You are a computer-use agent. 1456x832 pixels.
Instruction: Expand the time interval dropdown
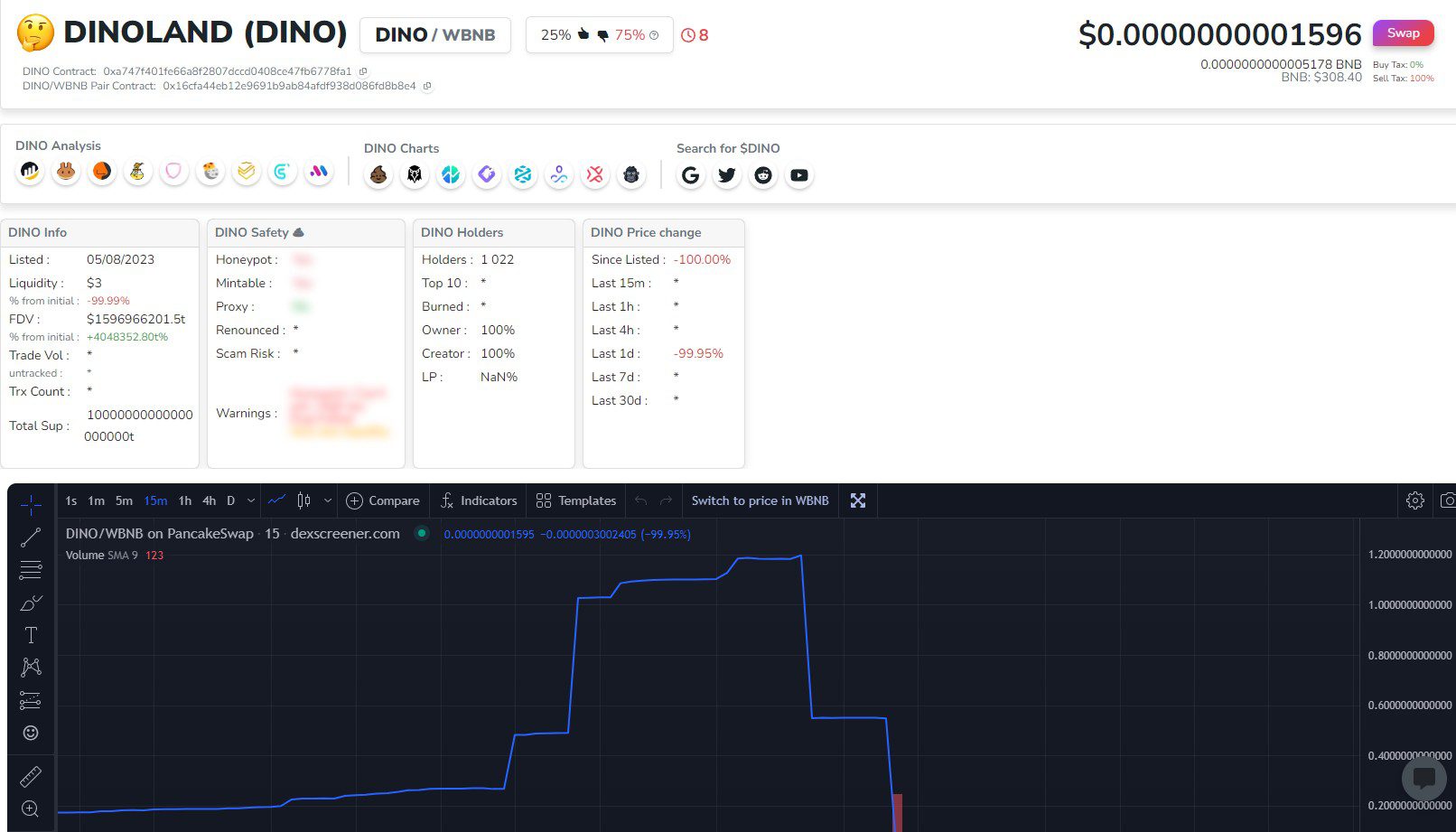[251, 500]
